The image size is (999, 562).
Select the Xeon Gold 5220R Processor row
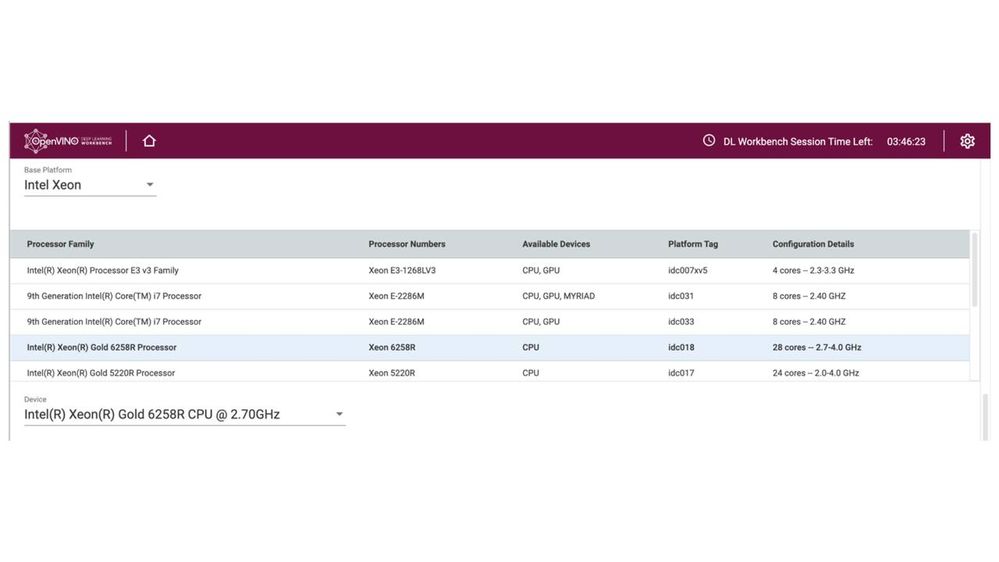tap(489, 372)
